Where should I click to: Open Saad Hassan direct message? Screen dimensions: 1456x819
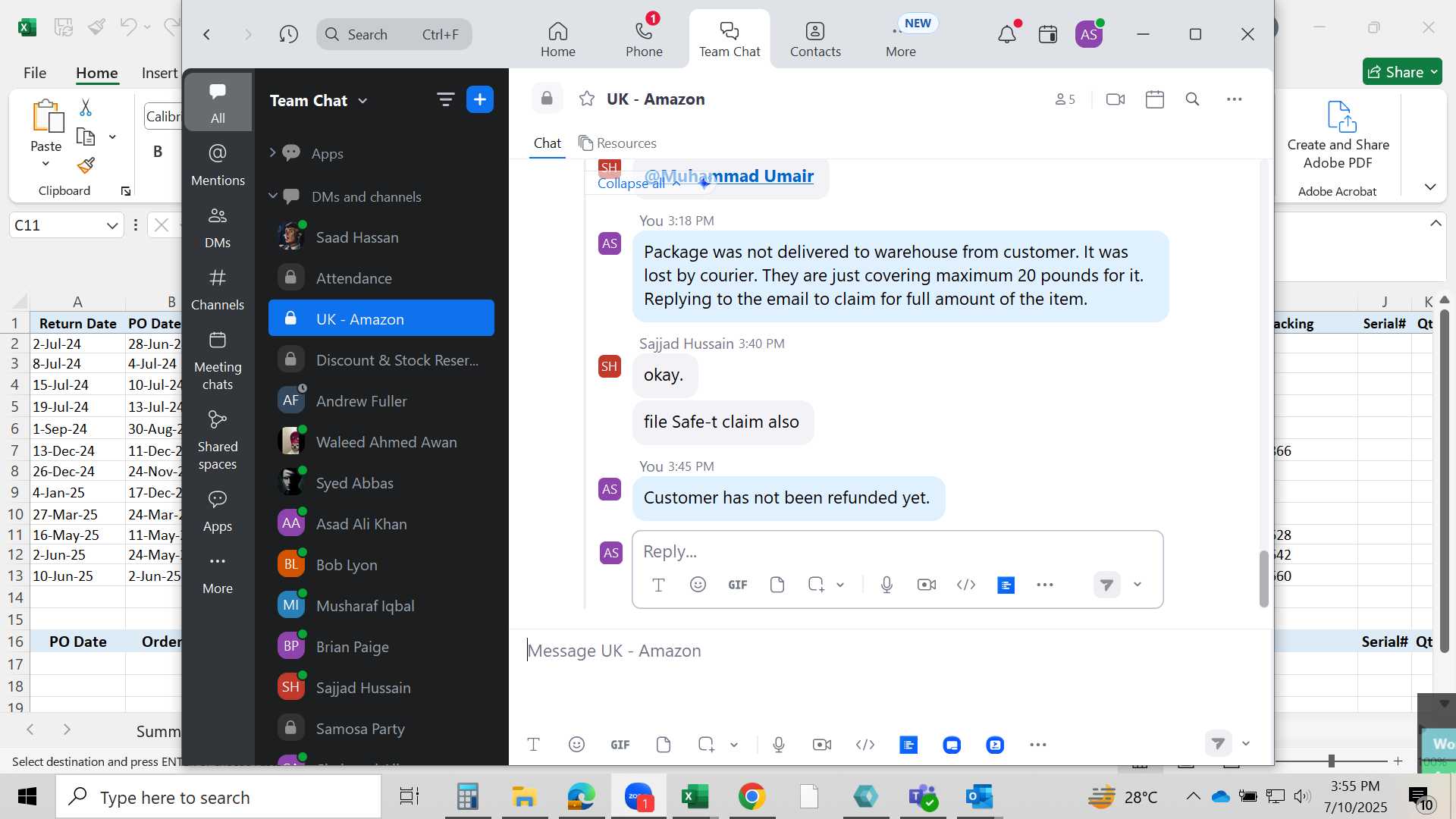381,237
